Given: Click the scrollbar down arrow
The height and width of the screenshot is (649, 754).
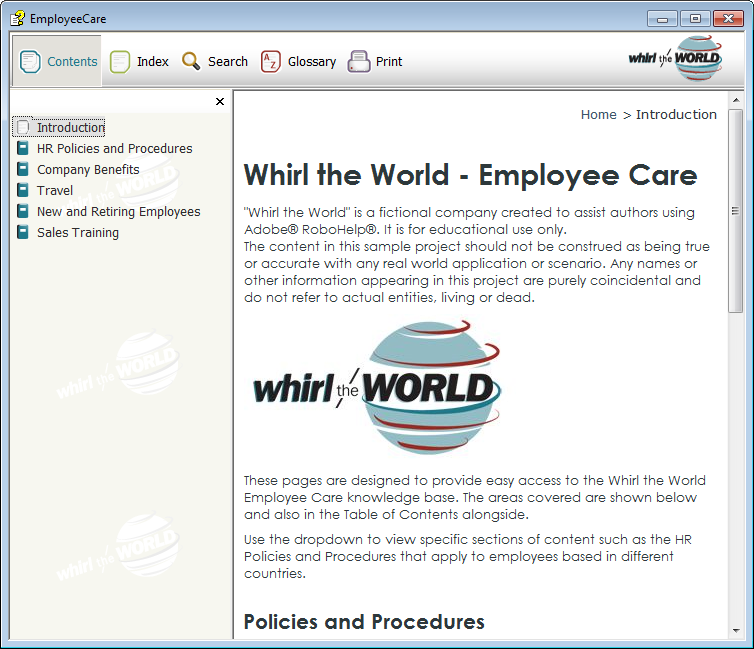Looking at the screenshot, I should click(736, 631).
